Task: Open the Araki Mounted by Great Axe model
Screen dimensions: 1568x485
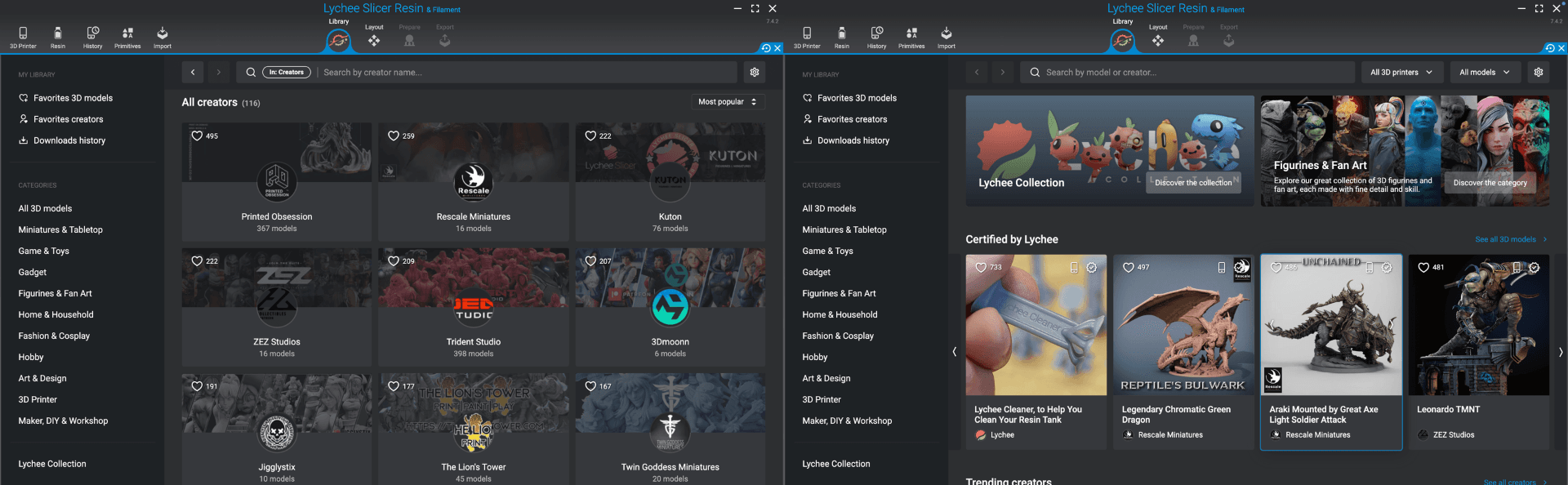Action: (1331, 352)
